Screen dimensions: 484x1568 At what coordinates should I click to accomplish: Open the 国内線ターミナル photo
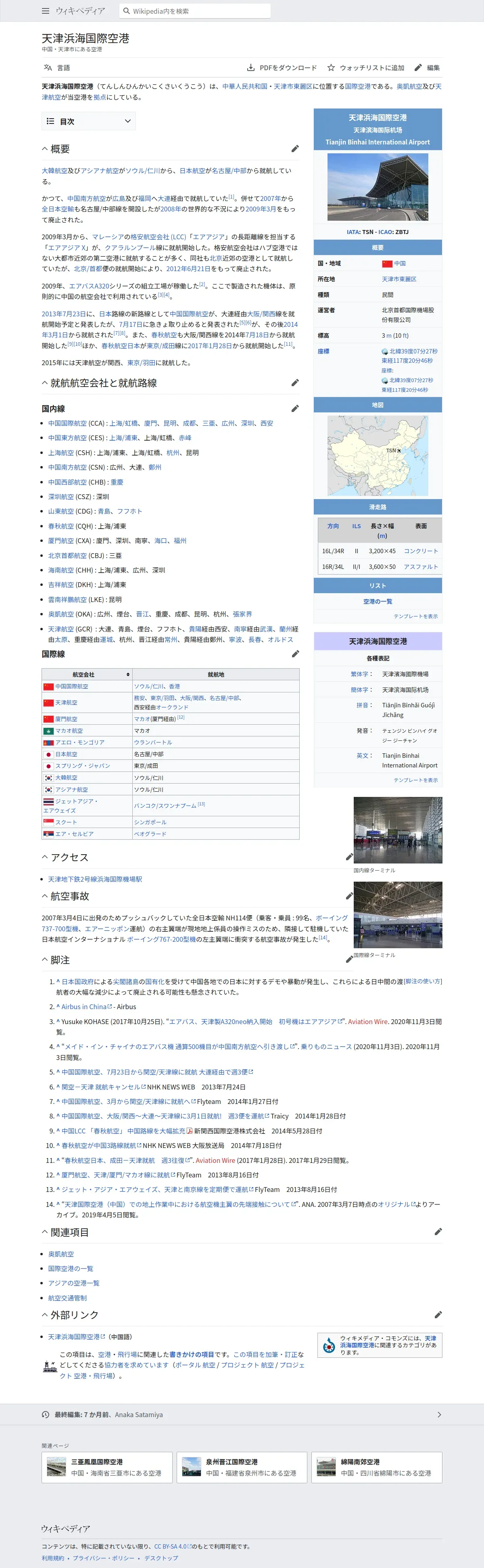point(398,830)
